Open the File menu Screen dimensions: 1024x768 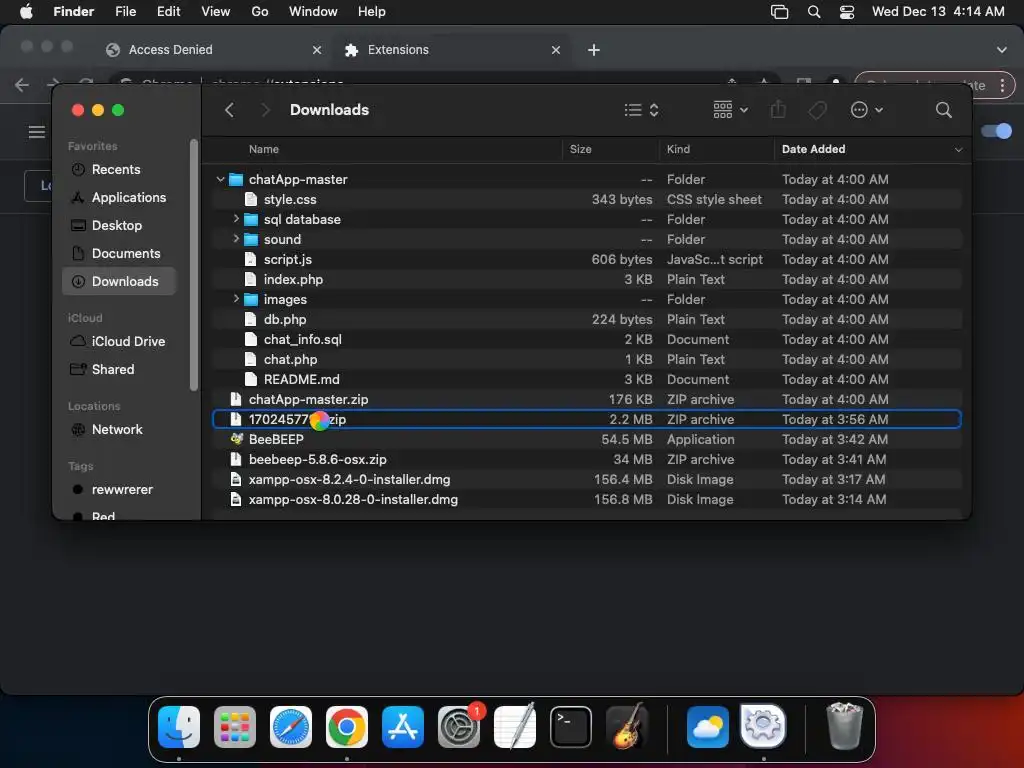[x=125, y=12]
